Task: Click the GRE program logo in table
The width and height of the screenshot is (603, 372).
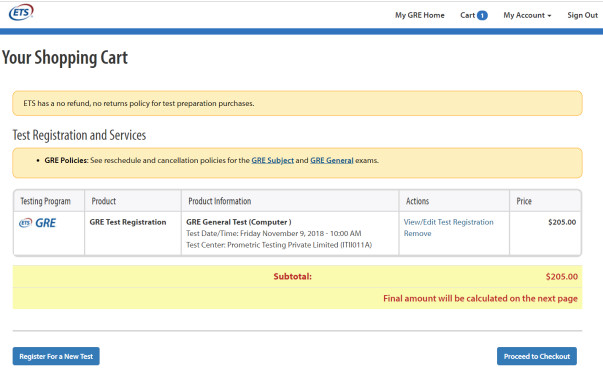Action: point(38,223)
